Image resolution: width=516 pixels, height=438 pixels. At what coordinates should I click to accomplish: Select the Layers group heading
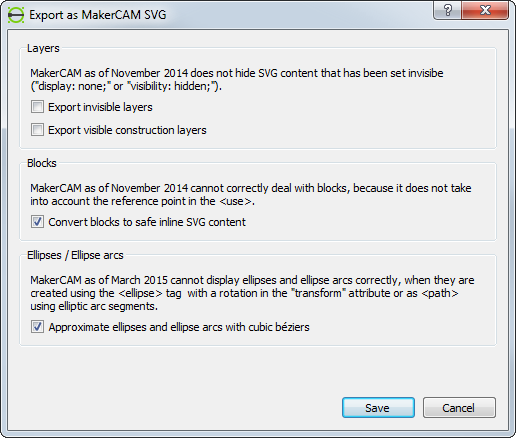[43, 48]
